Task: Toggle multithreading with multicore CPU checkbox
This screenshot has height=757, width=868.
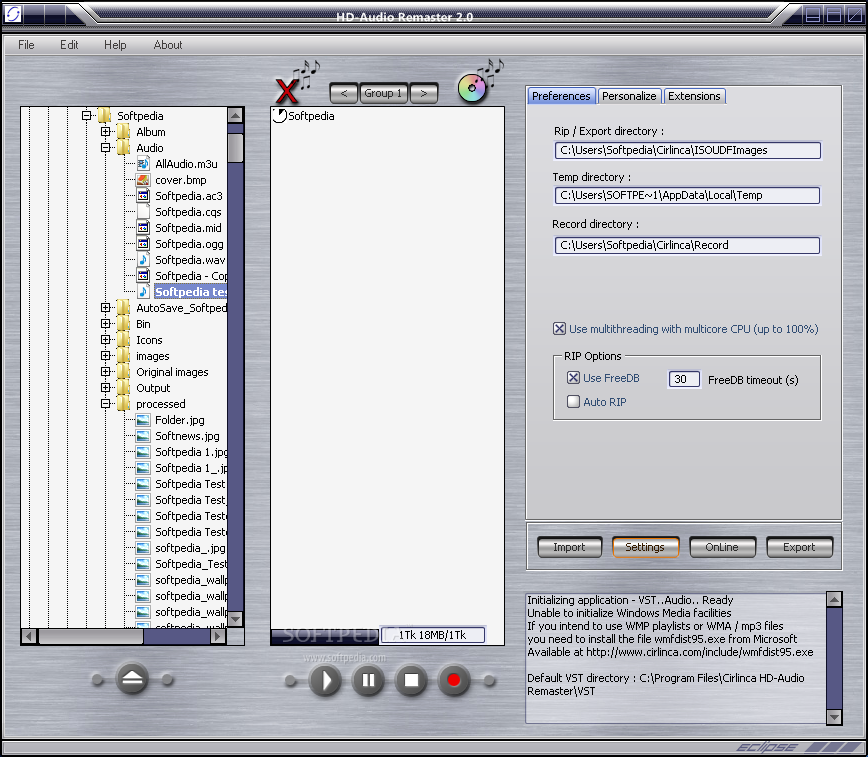Action: click(559, 329)
